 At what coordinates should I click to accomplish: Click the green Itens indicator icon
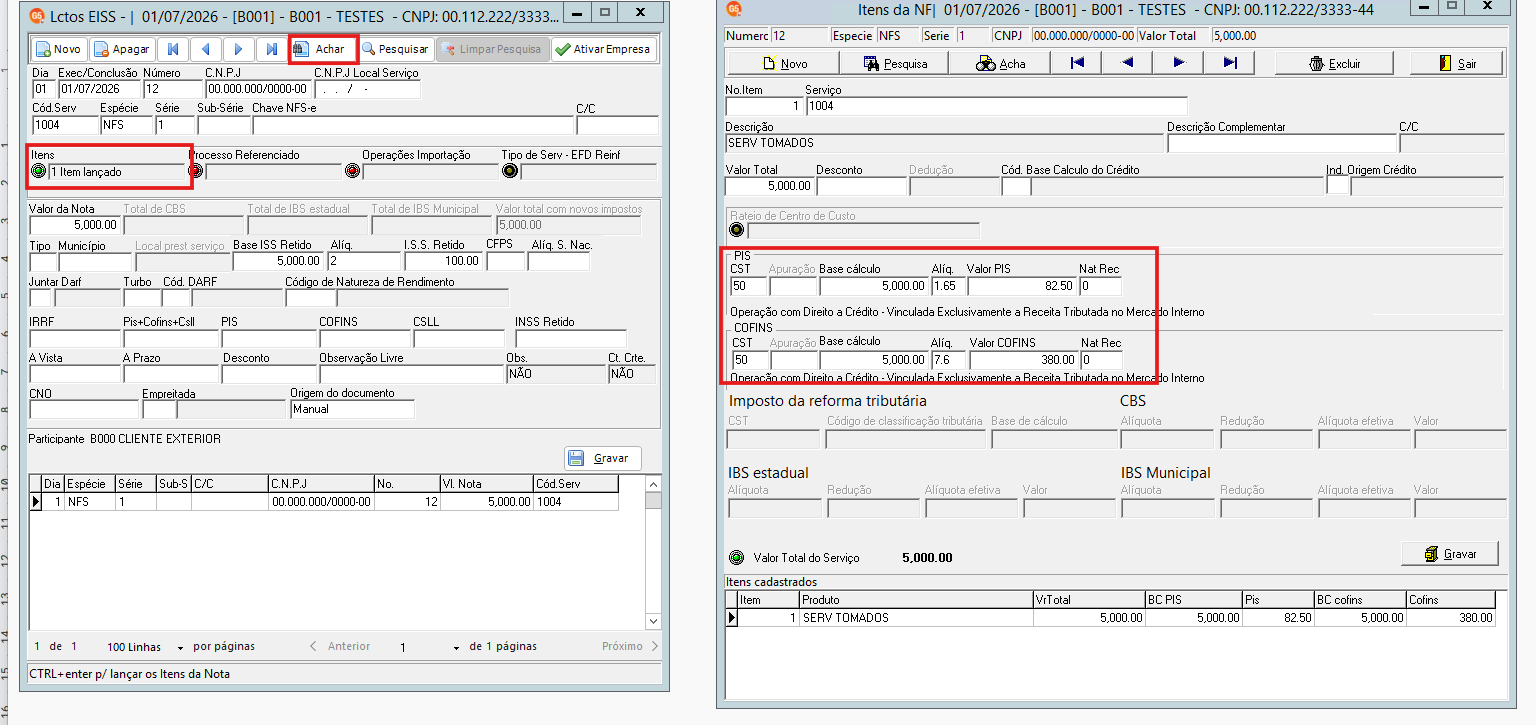(39, 171)
